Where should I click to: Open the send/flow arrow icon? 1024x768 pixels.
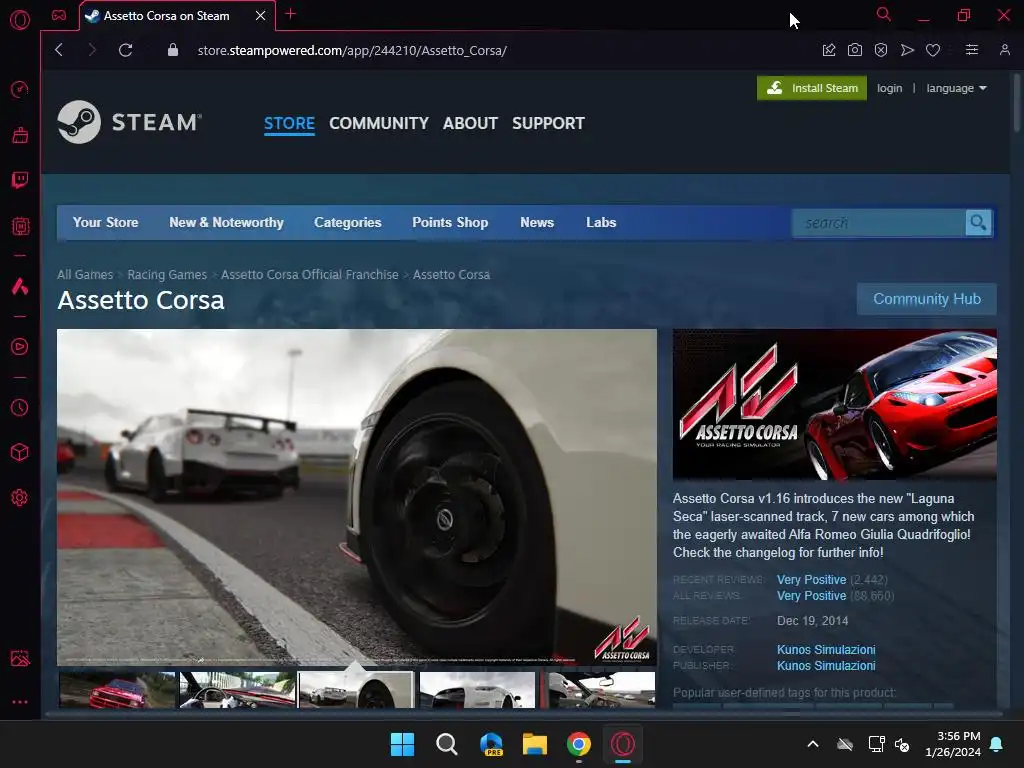(x=907, y=50)
